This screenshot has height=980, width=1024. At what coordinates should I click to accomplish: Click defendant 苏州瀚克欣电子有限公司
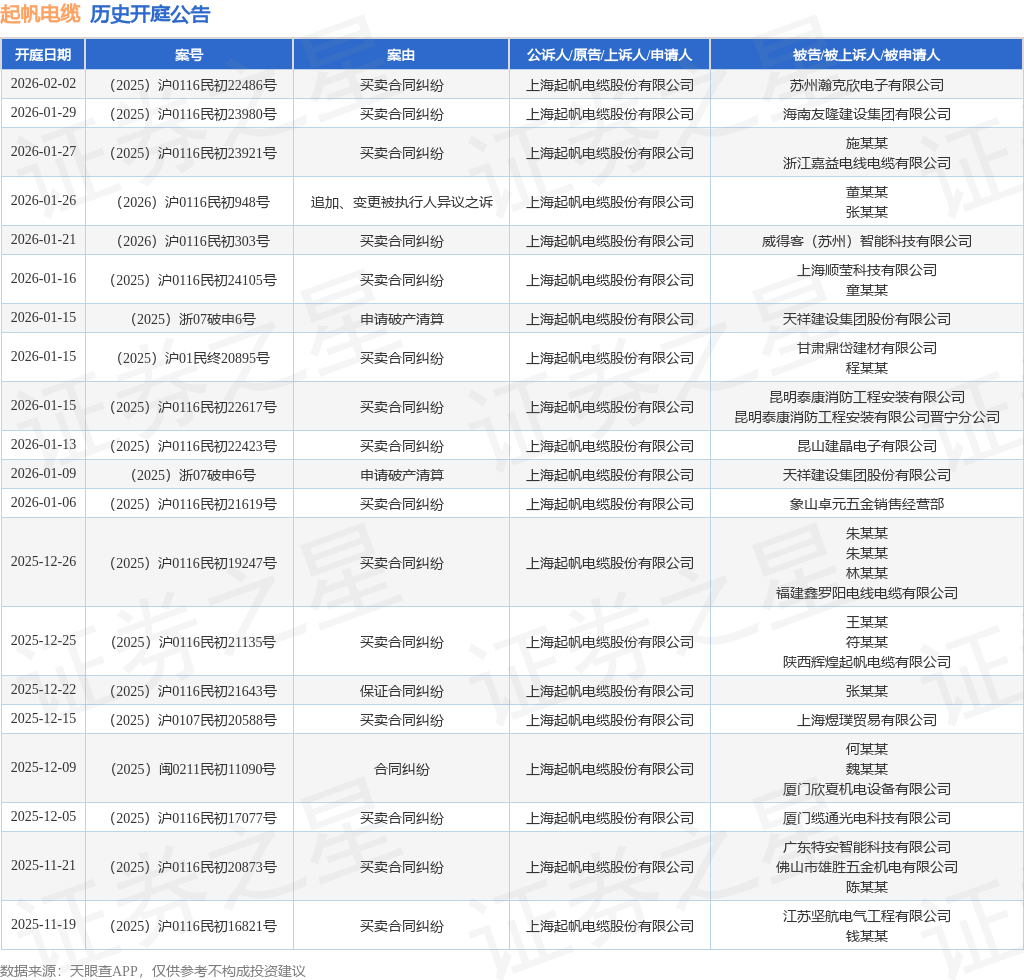pyautogui.click(x=867, y=85)
